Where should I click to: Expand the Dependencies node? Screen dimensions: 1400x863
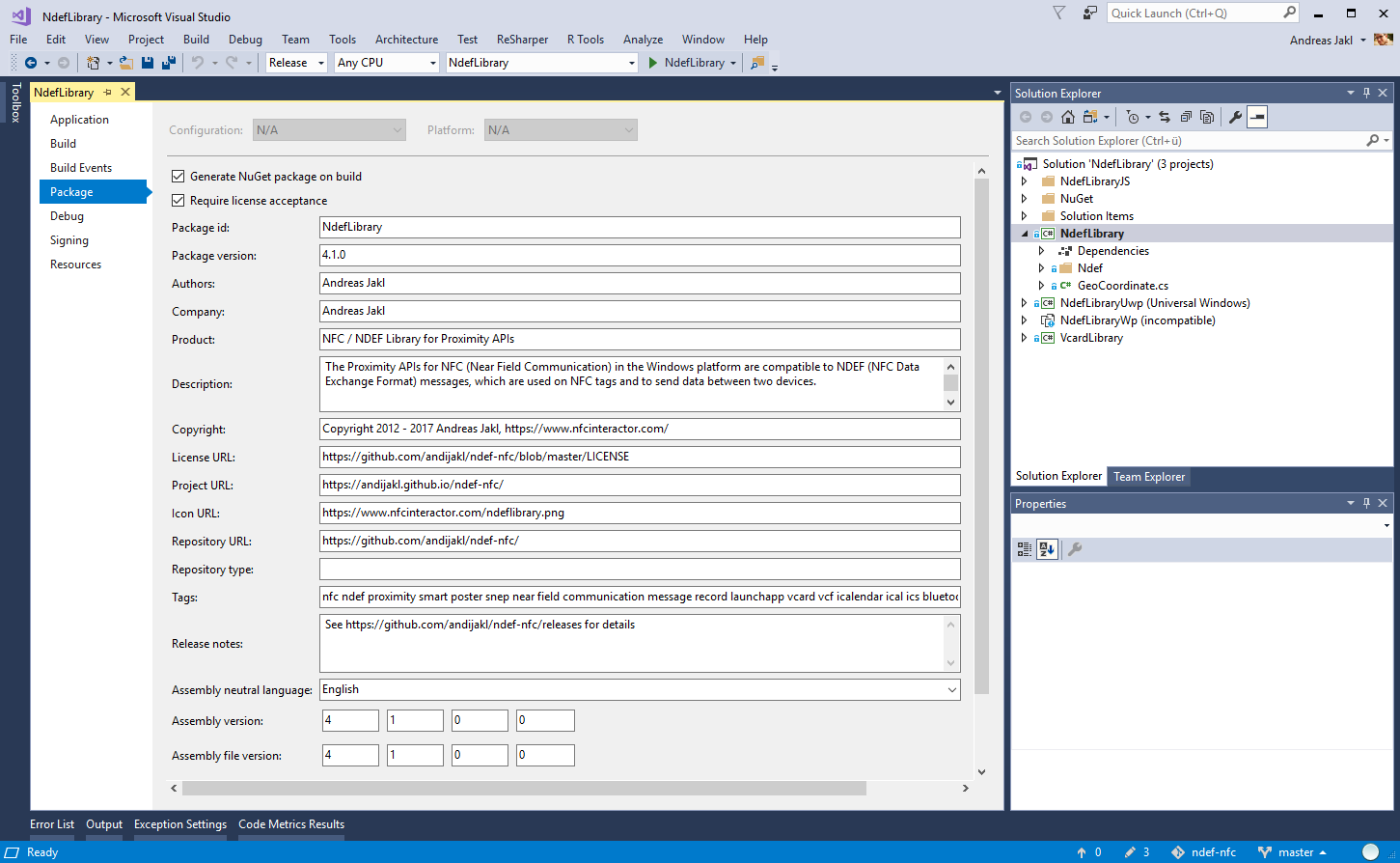(x=1042, y=251)
